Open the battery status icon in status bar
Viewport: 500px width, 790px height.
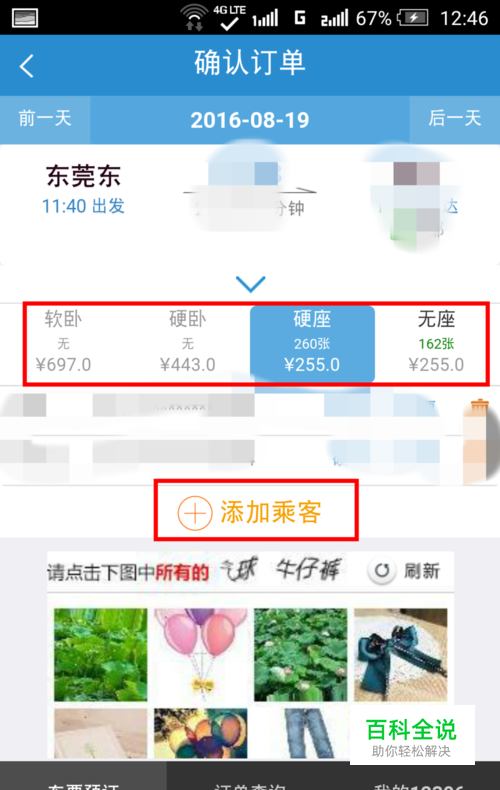click(x=413, y=18)
